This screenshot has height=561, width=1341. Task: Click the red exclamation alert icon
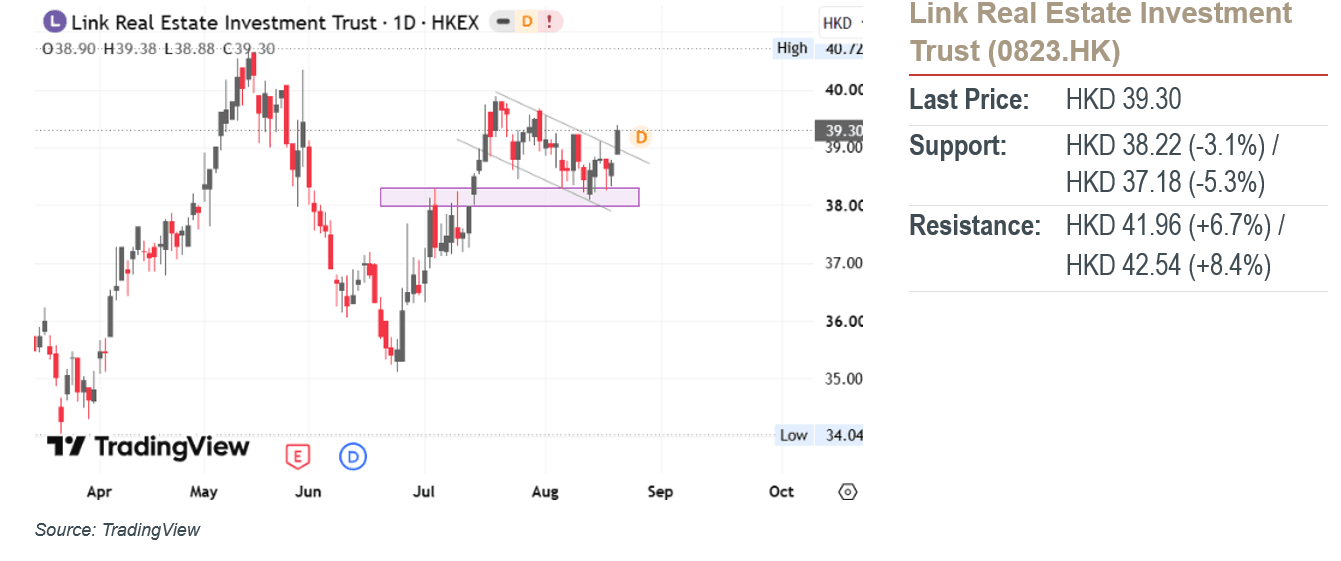click(x=551, y=21)
